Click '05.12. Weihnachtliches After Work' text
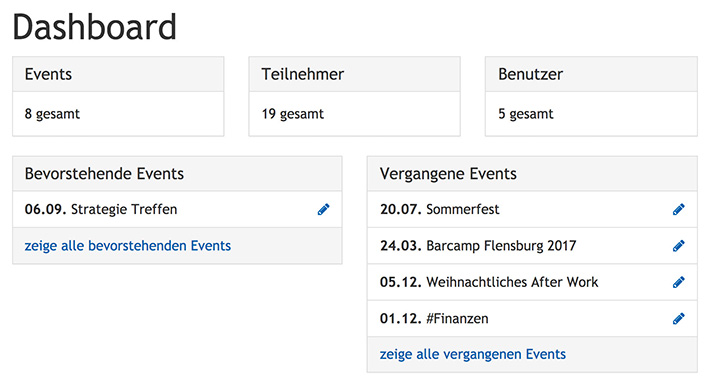 click(489, 282)
